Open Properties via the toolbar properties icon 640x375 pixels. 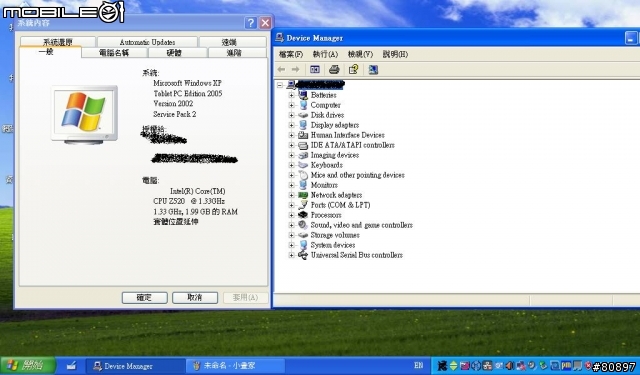353,69
